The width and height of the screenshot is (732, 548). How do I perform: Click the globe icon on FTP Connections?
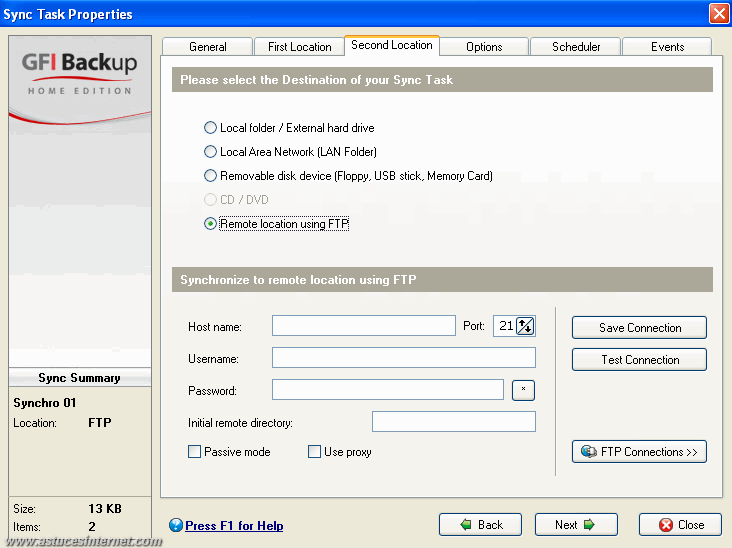point(589,451)
